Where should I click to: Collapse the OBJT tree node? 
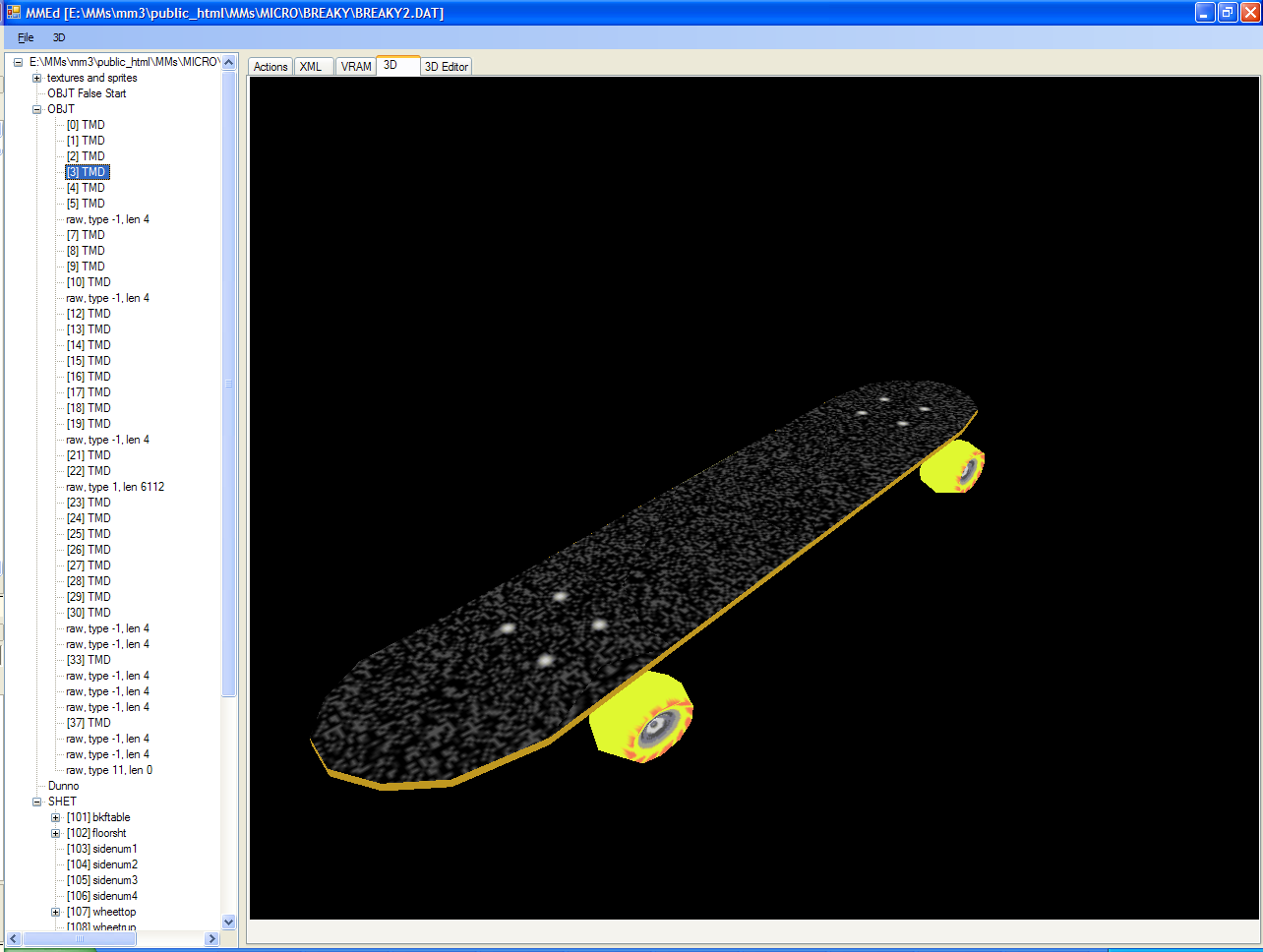[x=36, y=109]
